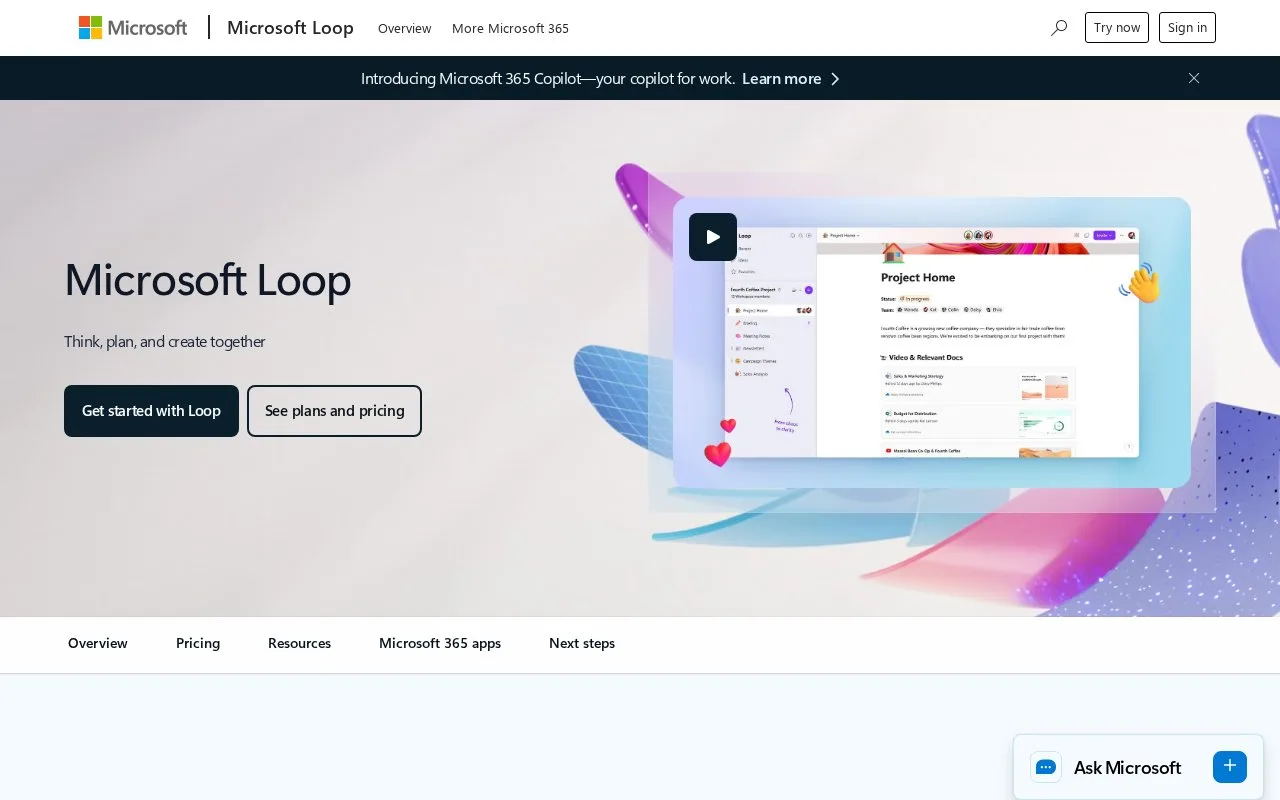The width and height of the screenshot is (1280, 800).
Task: Click the Loop app preview thumbnail
Action: 932,343
